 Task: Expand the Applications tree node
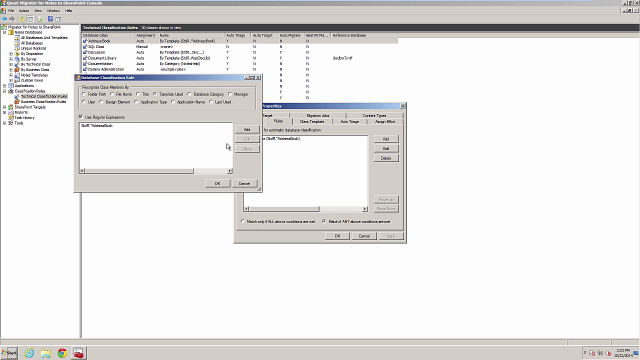point(5,86)
